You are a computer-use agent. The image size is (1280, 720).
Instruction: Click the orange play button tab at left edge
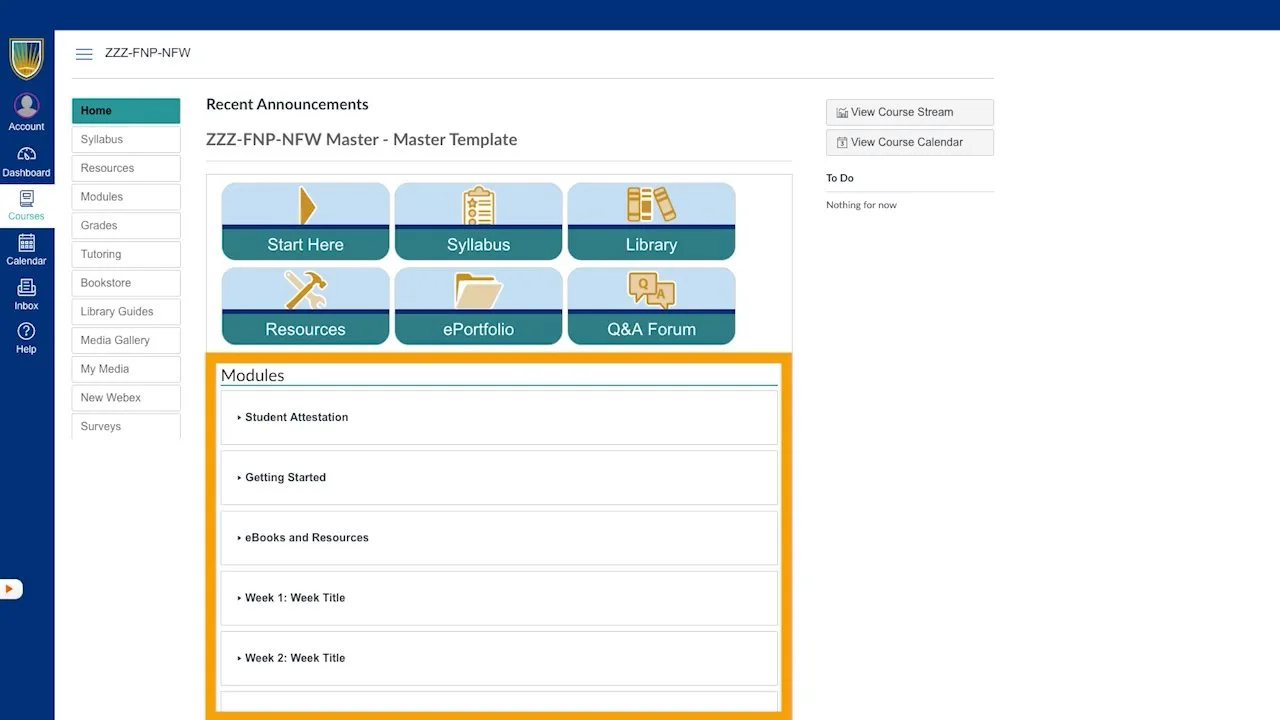click(10, 589)
